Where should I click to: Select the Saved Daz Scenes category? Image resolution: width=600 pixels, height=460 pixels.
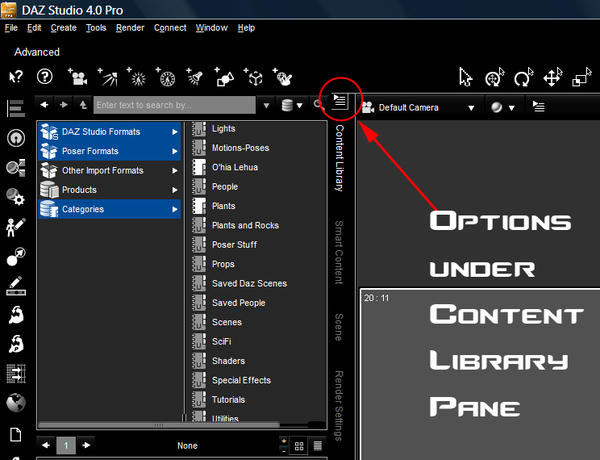[x=249, y=284]
